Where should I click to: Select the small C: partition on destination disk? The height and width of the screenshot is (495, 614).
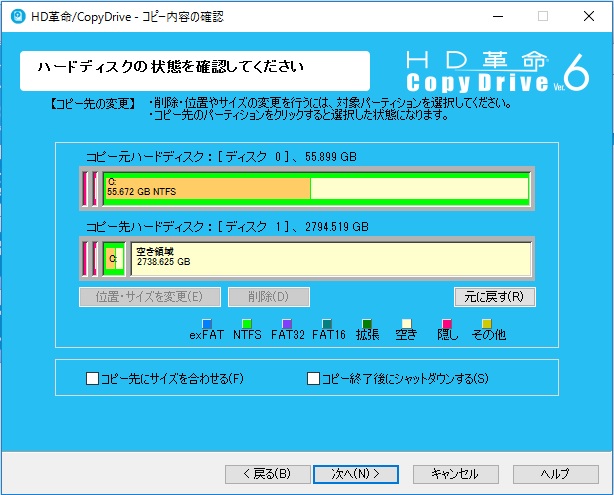114,259
